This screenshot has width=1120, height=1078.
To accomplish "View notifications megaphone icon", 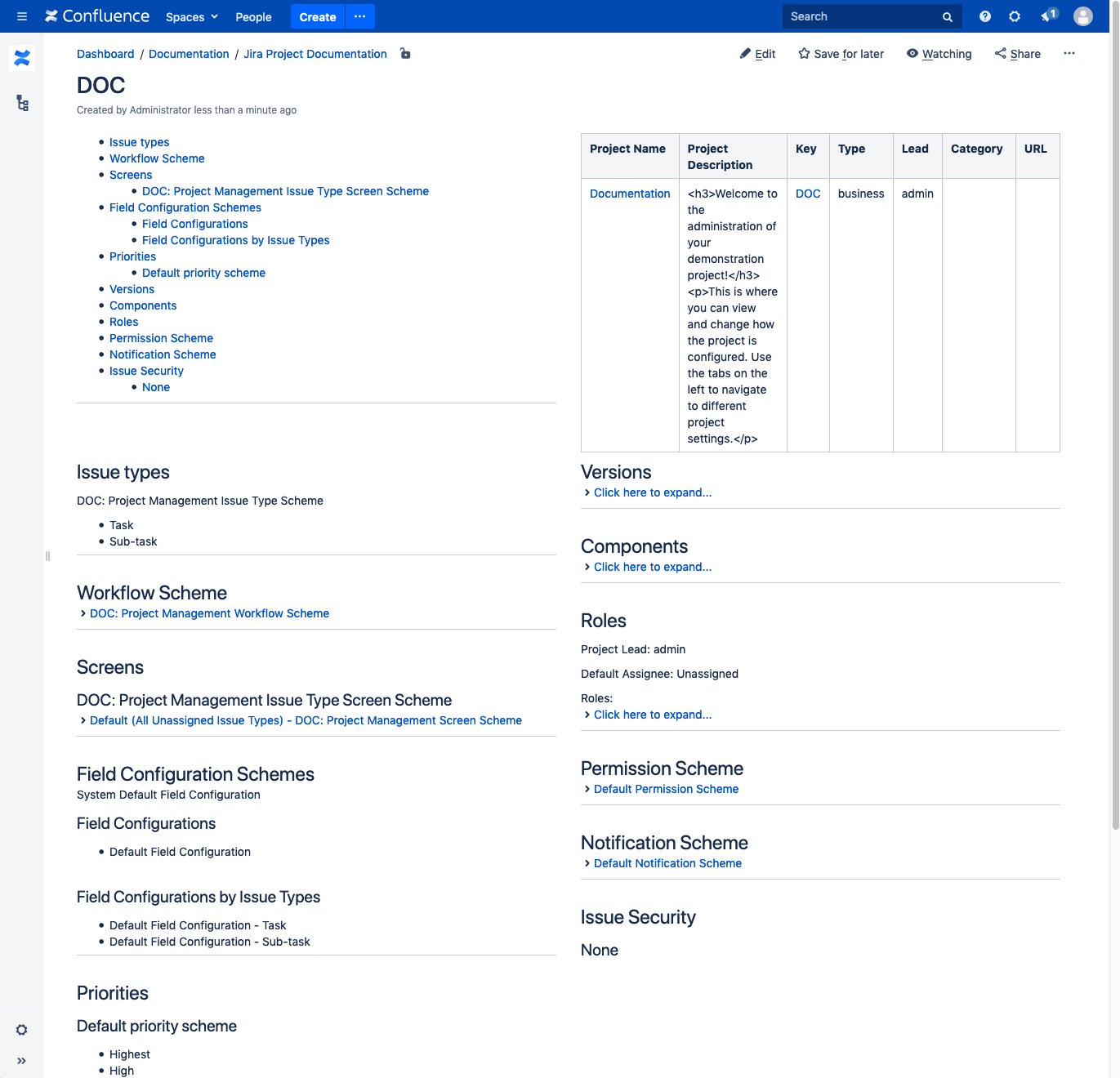I will [x=1048, y=16].
